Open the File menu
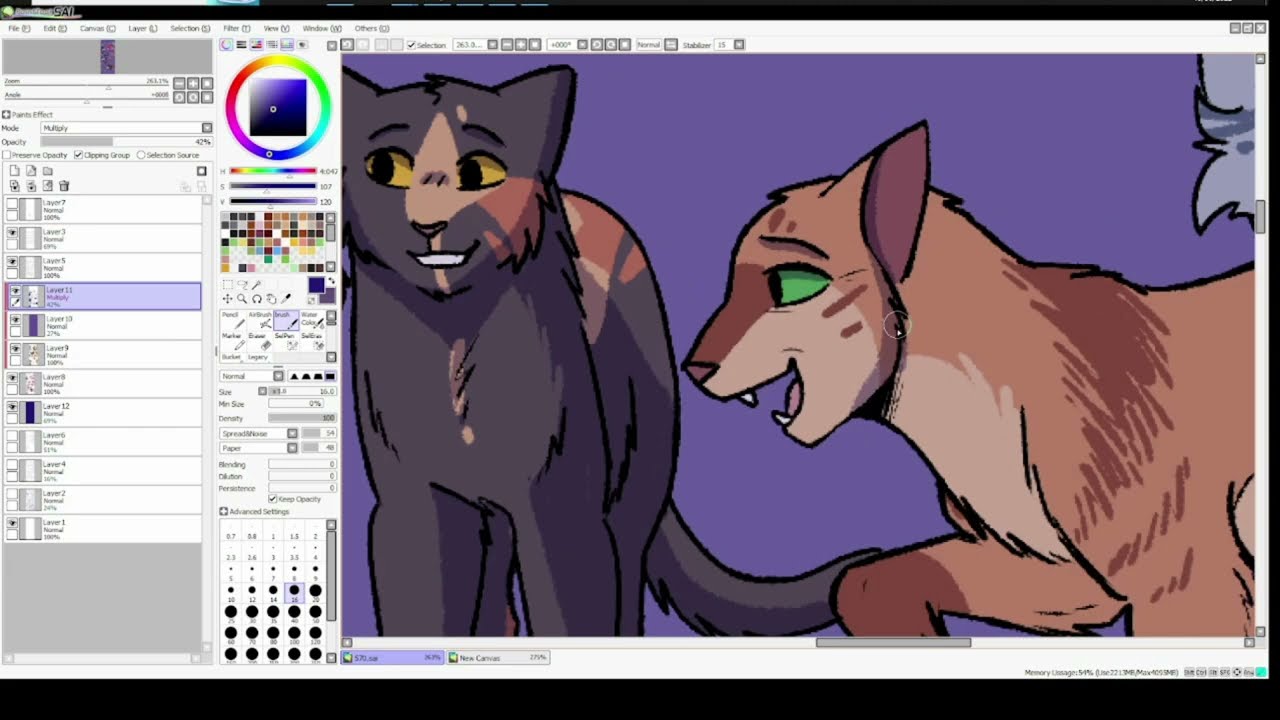This screenshot has width=1280, height=720. (x=19, y=28)
